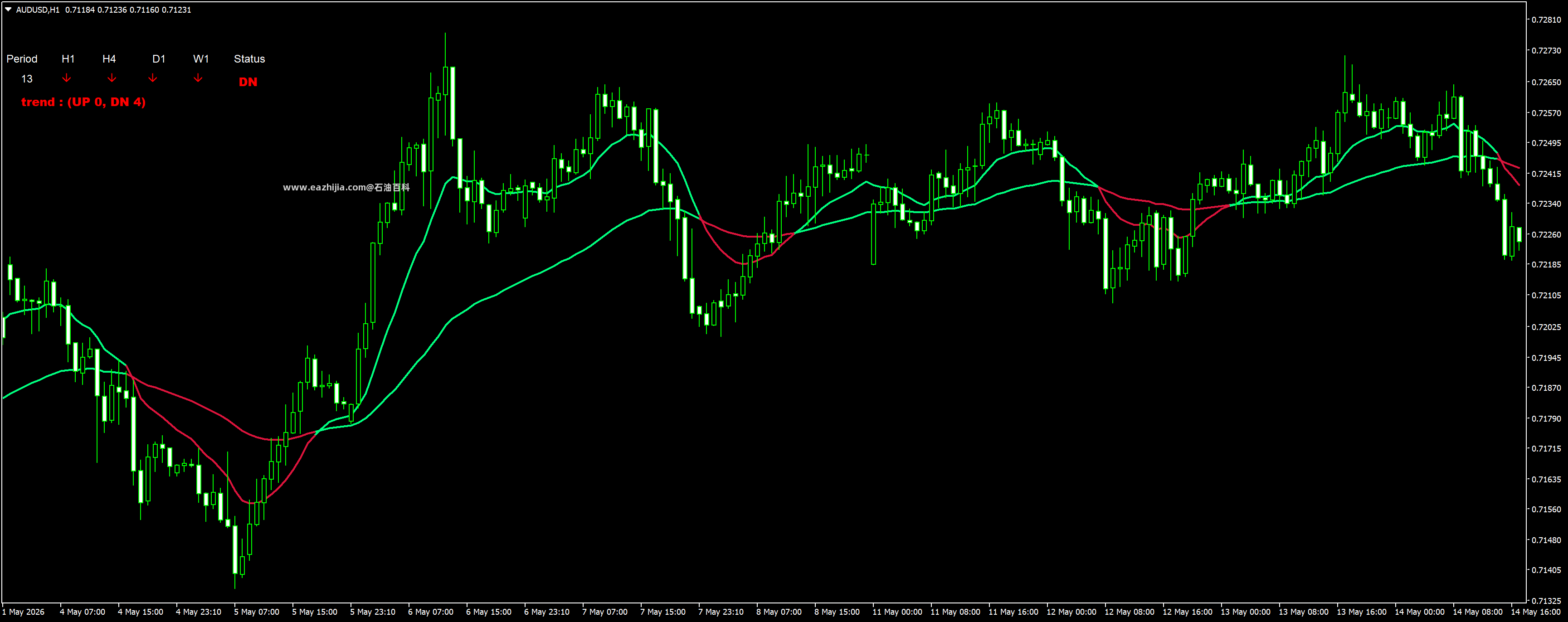The width and height of the screenshot is (1568, 622).
Task: Click the H4 timeframe label
Action: point(109,59)
